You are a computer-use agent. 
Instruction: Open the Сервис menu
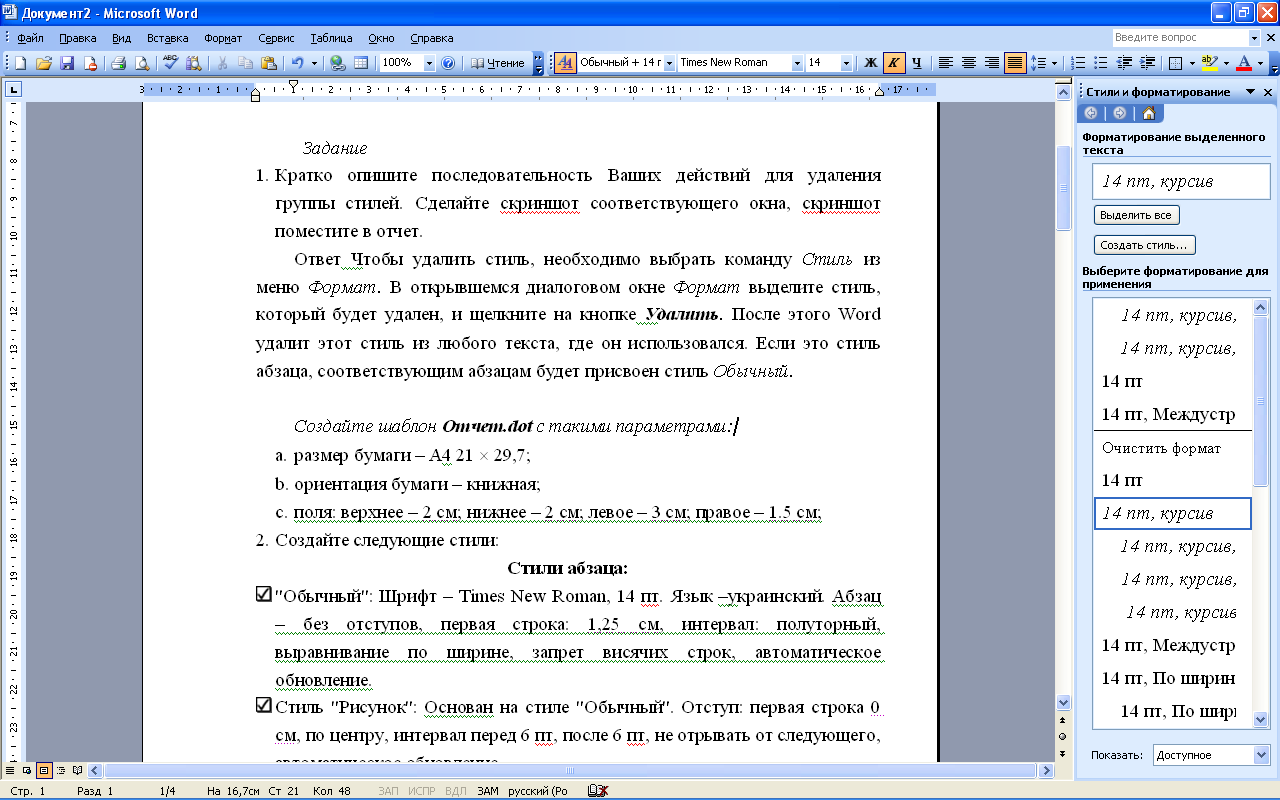276,38
